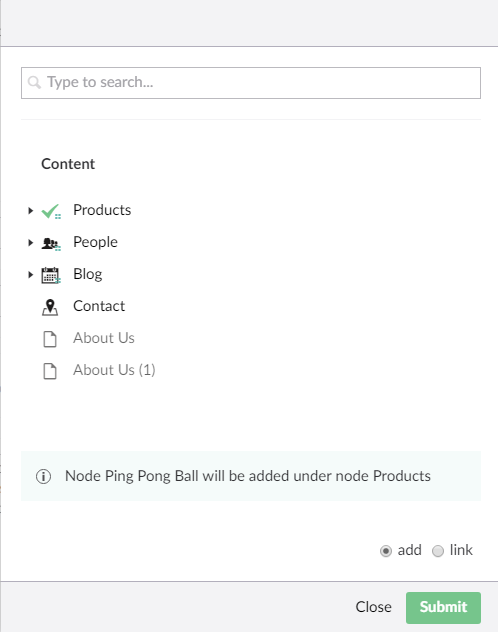Click the green checkmark Products icon
The image size is (498, 632).
(51, 211)
